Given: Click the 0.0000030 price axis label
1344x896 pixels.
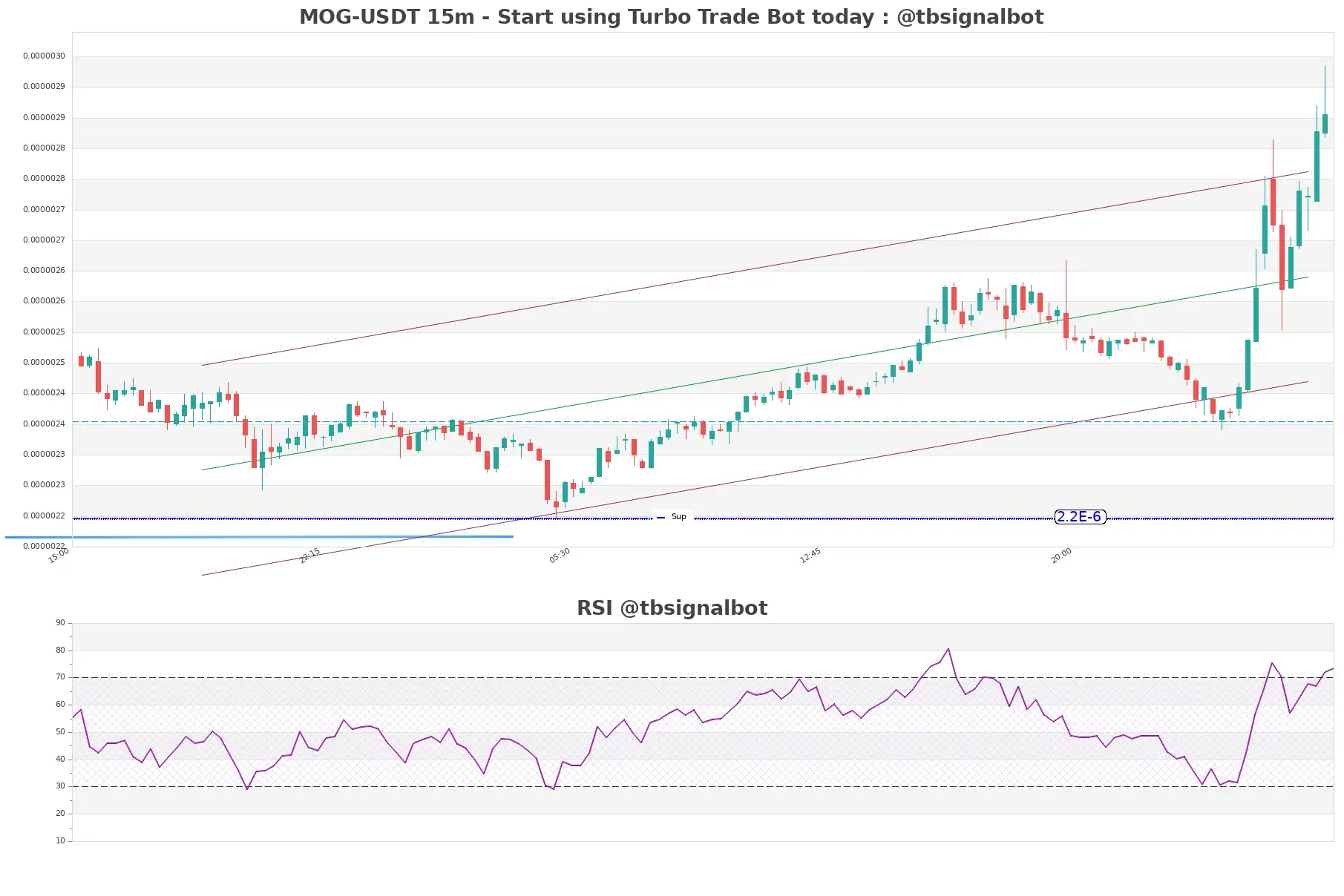Looking at the screenshot, I should tap(44, 56).
